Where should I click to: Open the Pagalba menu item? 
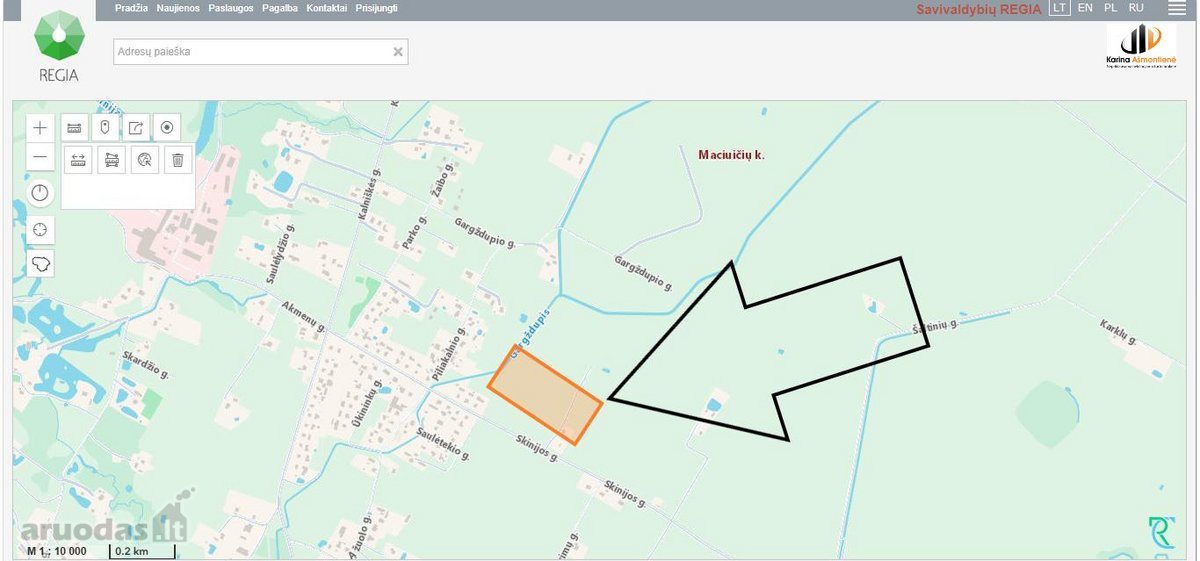click(x=280, y=8)
